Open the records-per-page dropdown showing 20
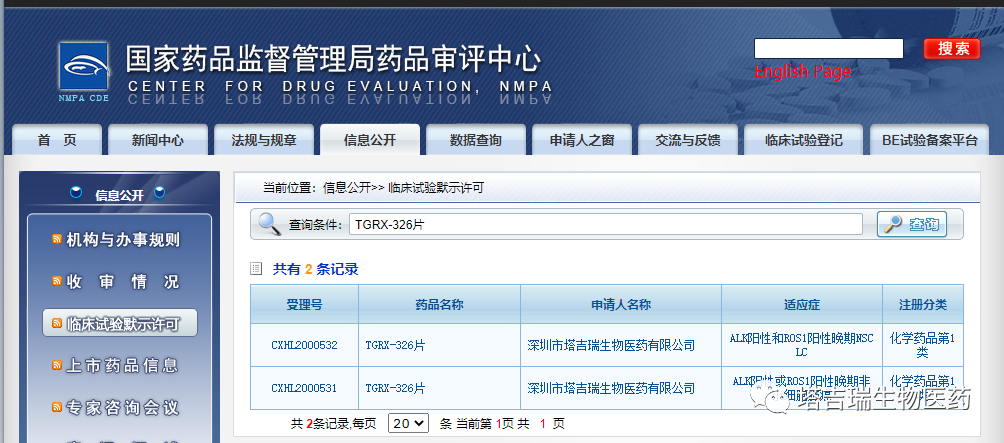The width and height of the screenshot is (1004, 443). 408,423
